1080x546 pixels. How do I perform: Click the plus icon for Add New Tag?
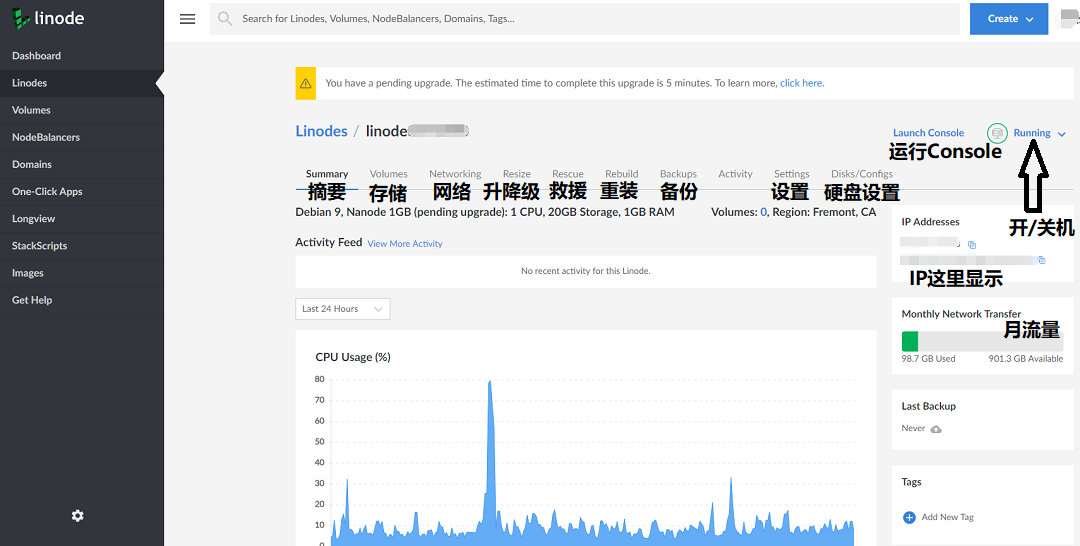pos(909,517)
